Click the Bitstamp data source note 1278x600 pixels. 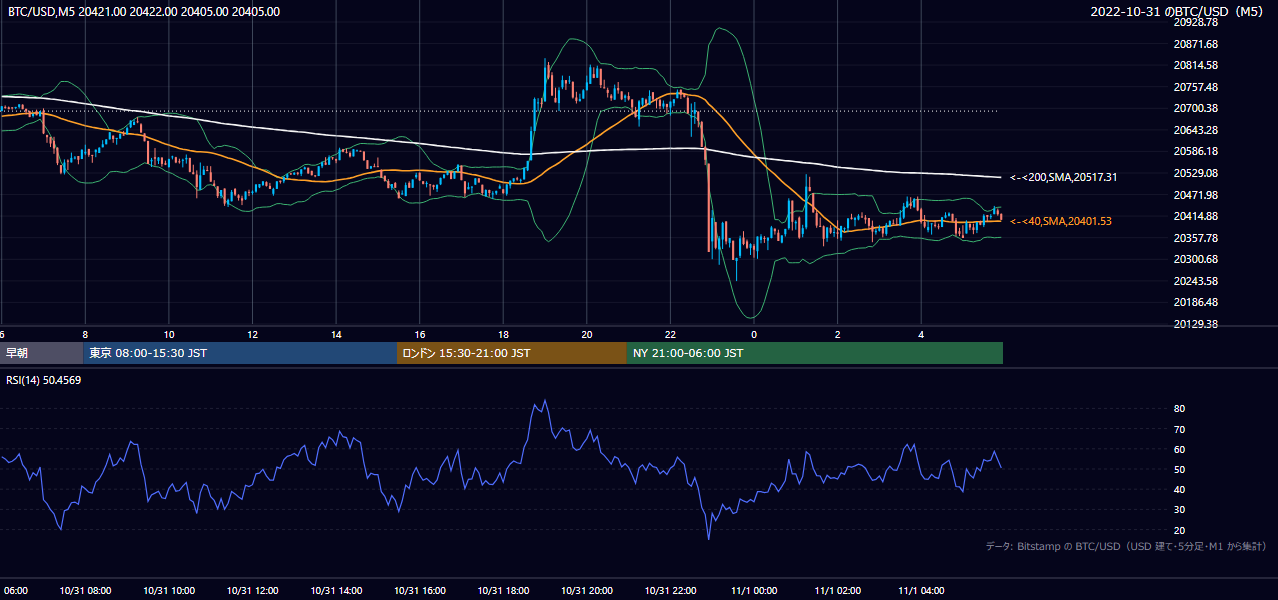pos(1126,546)
